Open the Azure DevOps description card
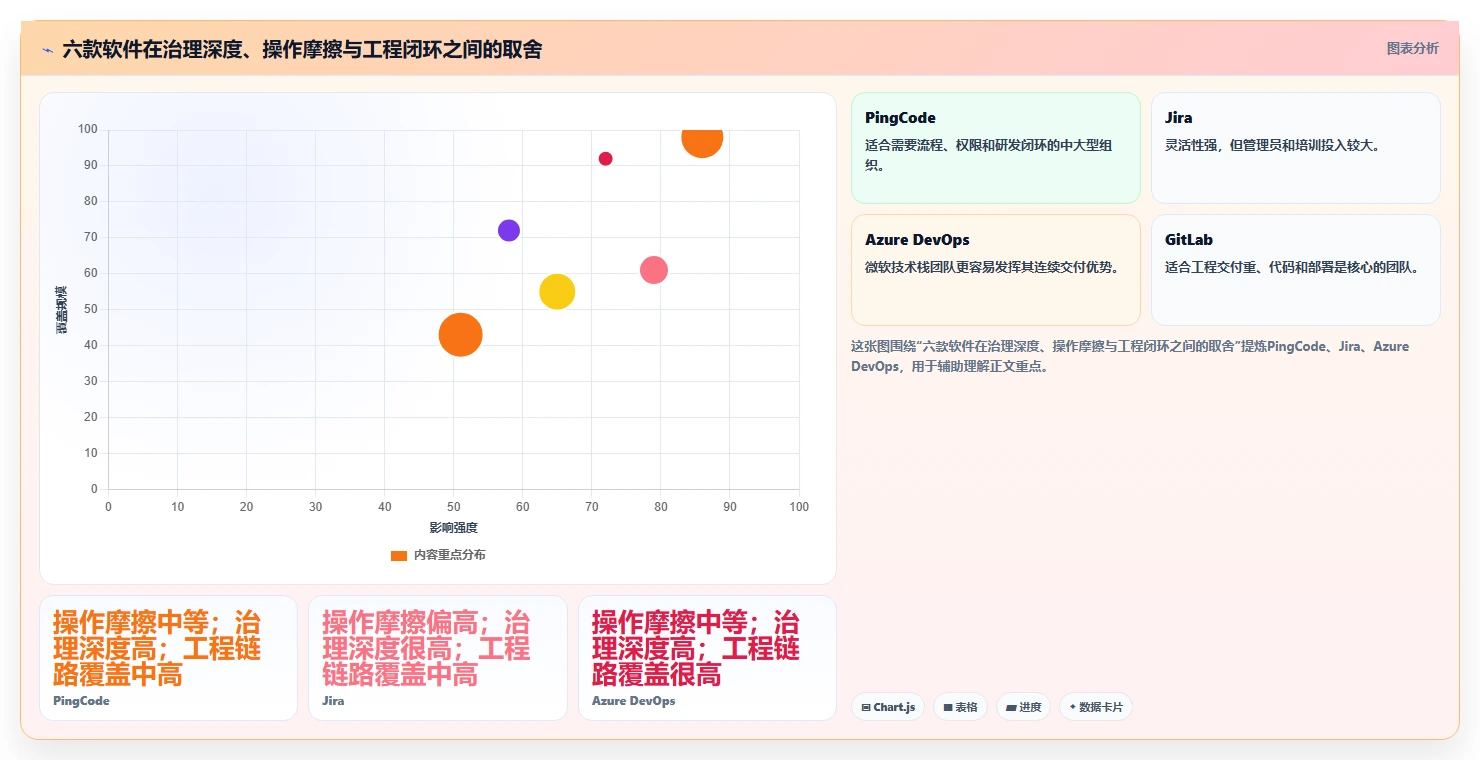The image size is (1480, 760). 995,270
